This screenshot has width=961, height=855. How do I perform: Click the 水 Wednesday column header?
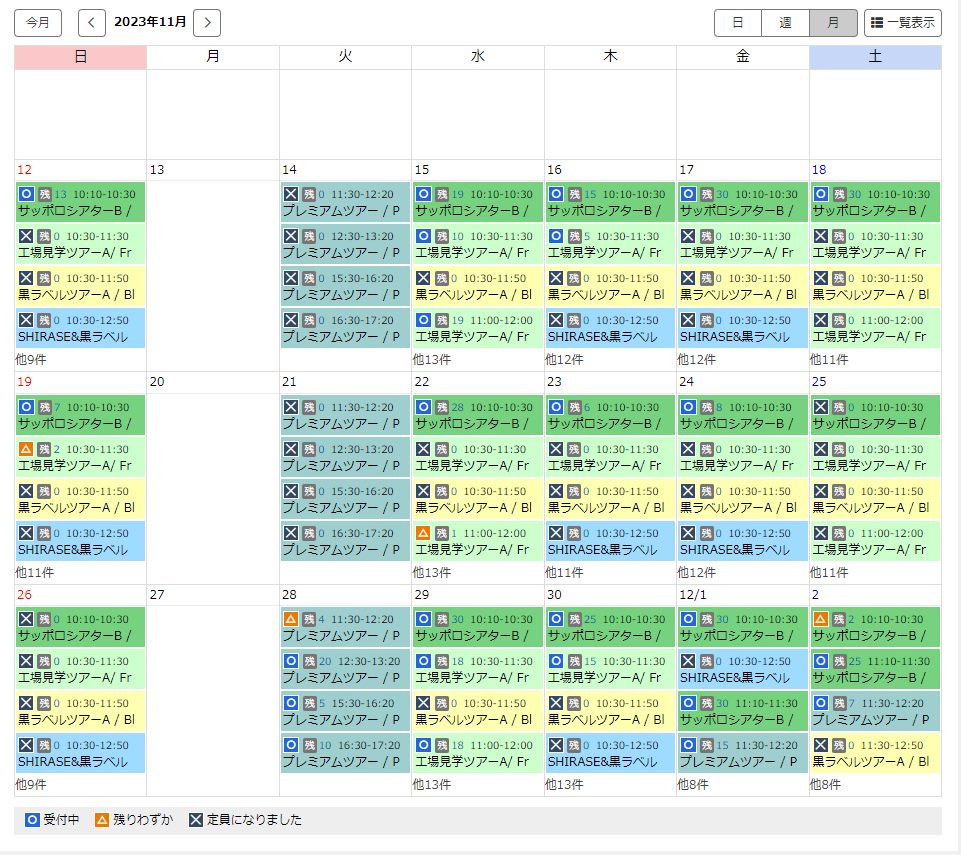click(x=477, y=57)
